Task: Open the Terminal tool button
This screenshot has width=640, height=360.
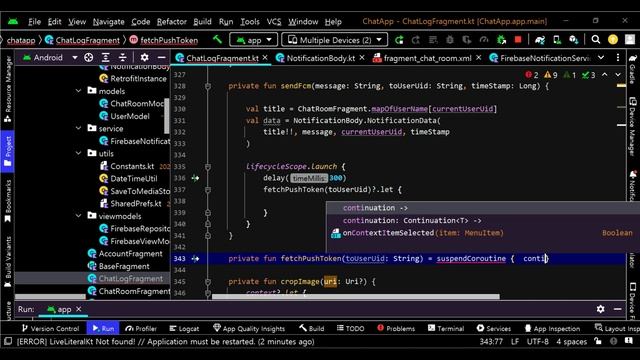Action: click(446, 328)
